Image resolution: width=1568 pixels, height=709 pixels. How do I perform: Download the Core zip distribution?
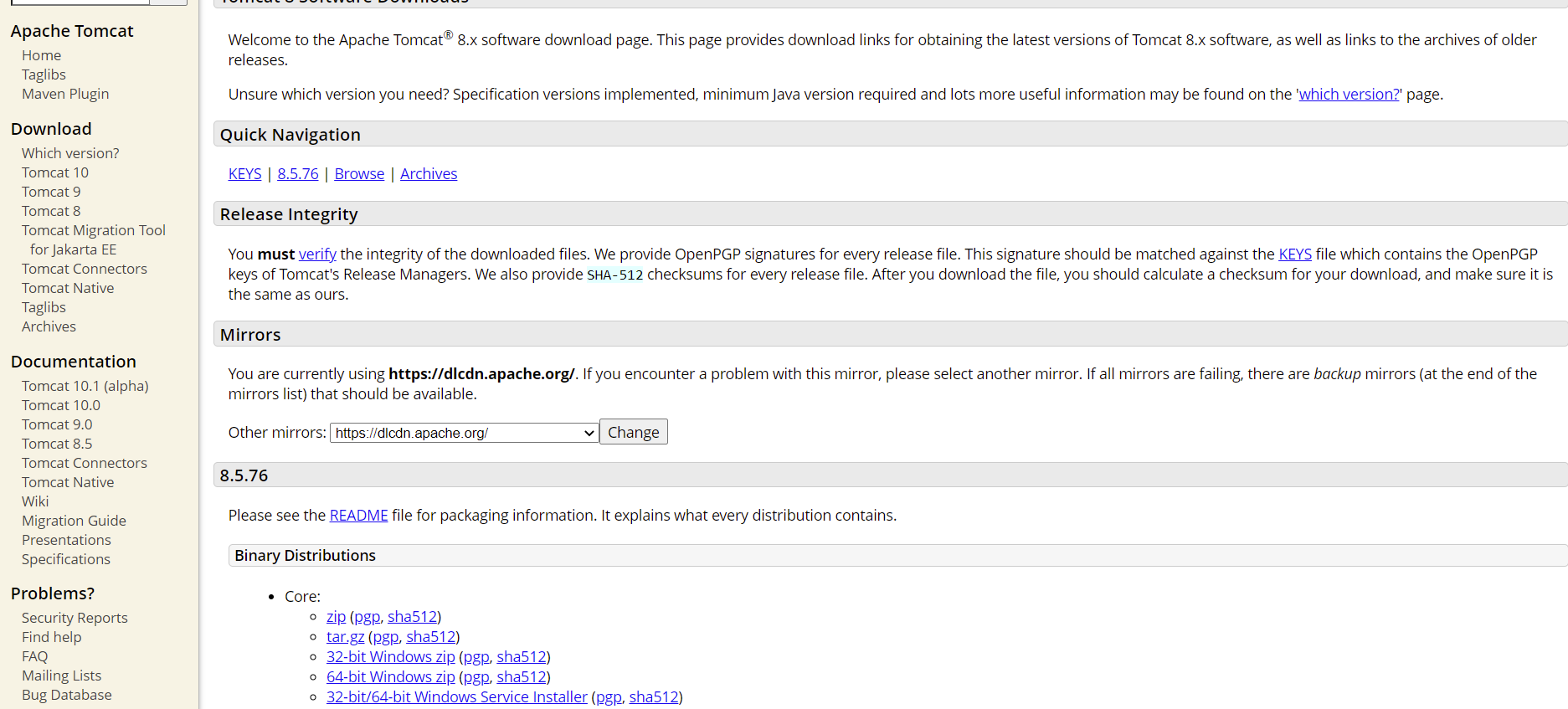(336, 617)
